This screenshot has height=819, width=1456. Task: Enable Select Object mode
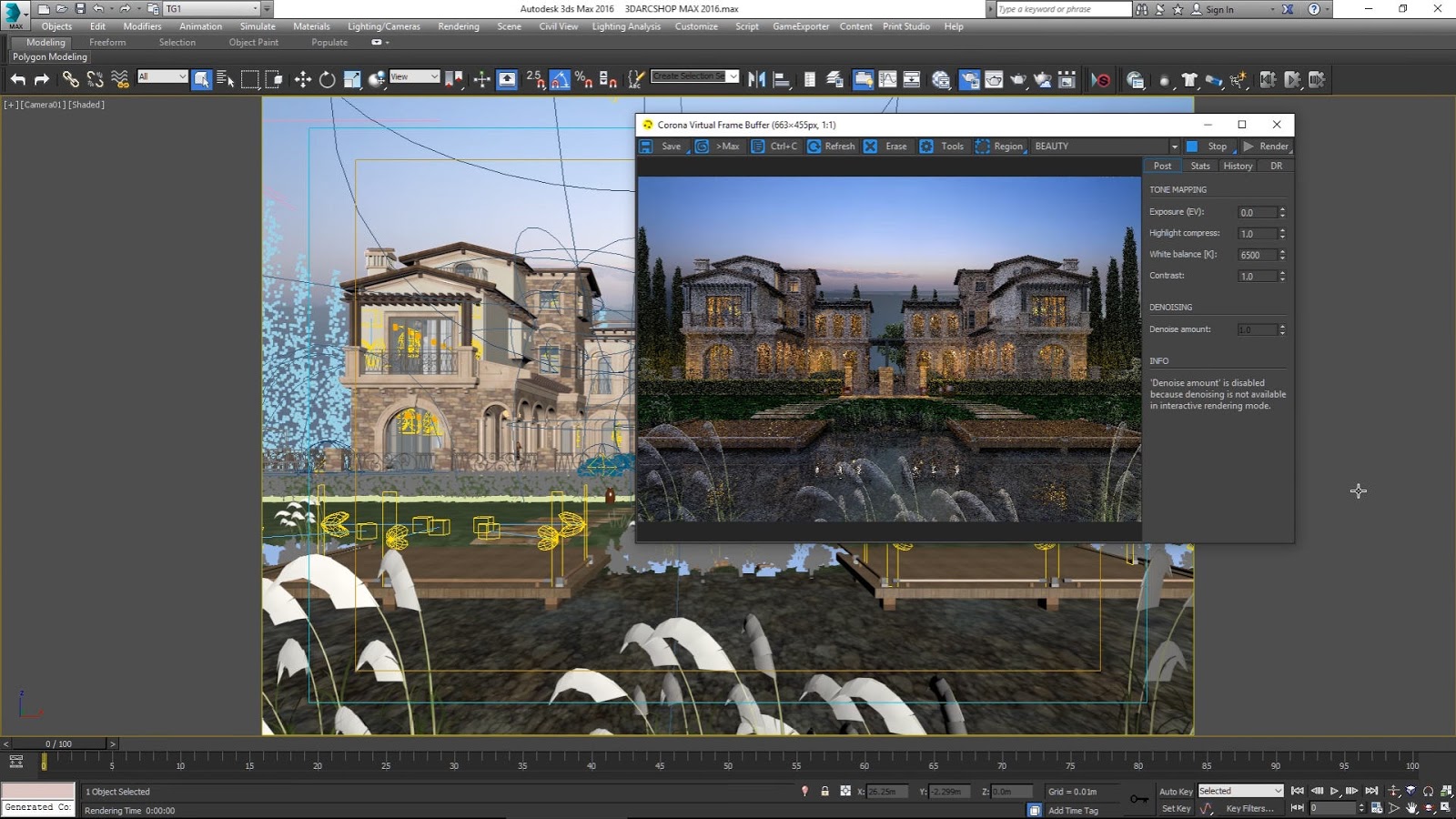[202, 78]
